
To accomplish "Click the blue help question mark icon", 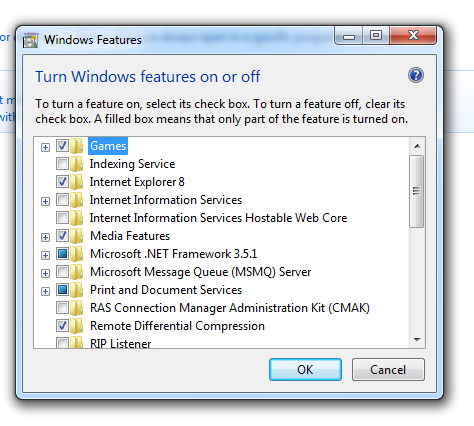I will 416,75.
